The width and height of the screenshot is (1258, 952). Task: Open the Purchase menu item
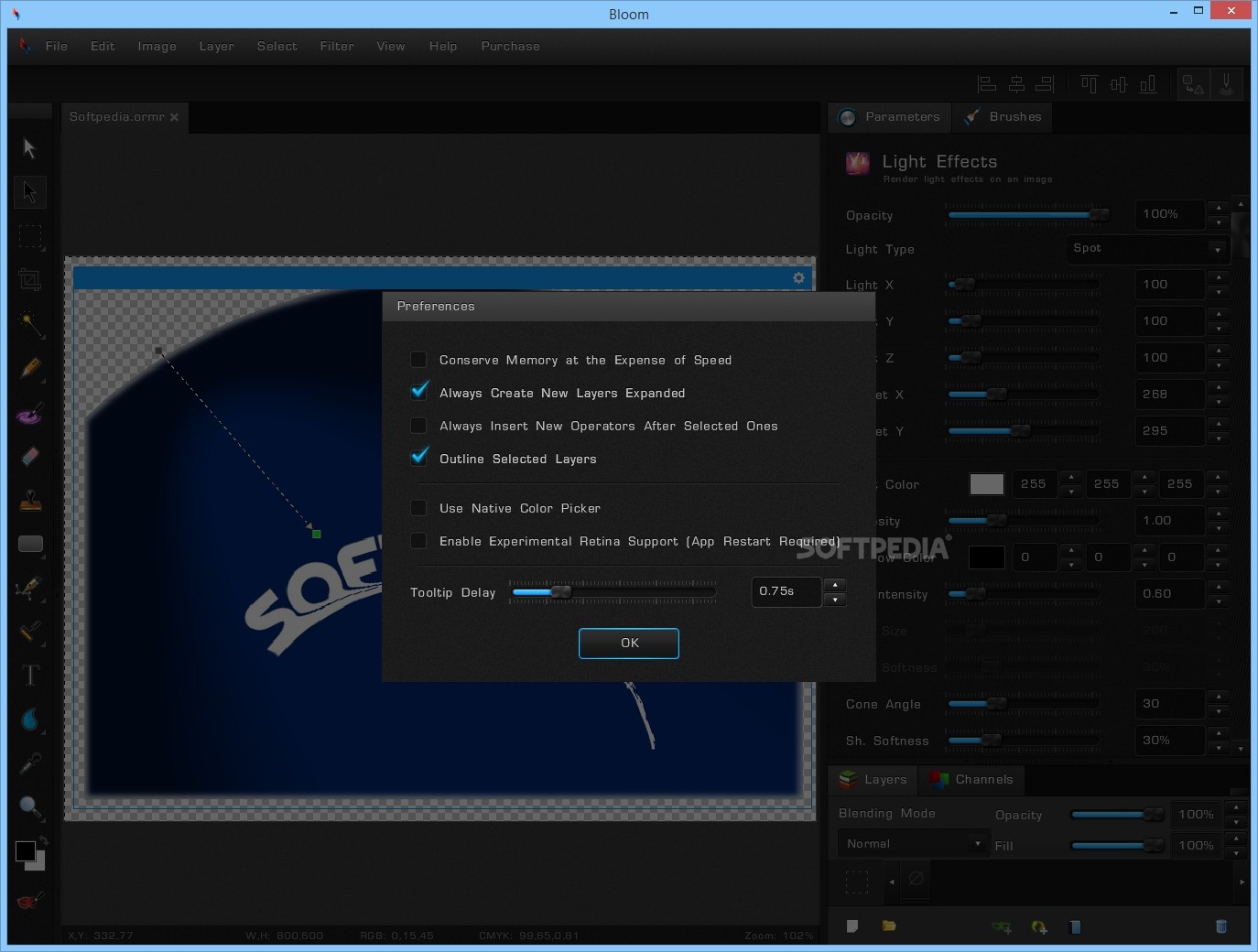pyautogui.click(x=510, y=46)
